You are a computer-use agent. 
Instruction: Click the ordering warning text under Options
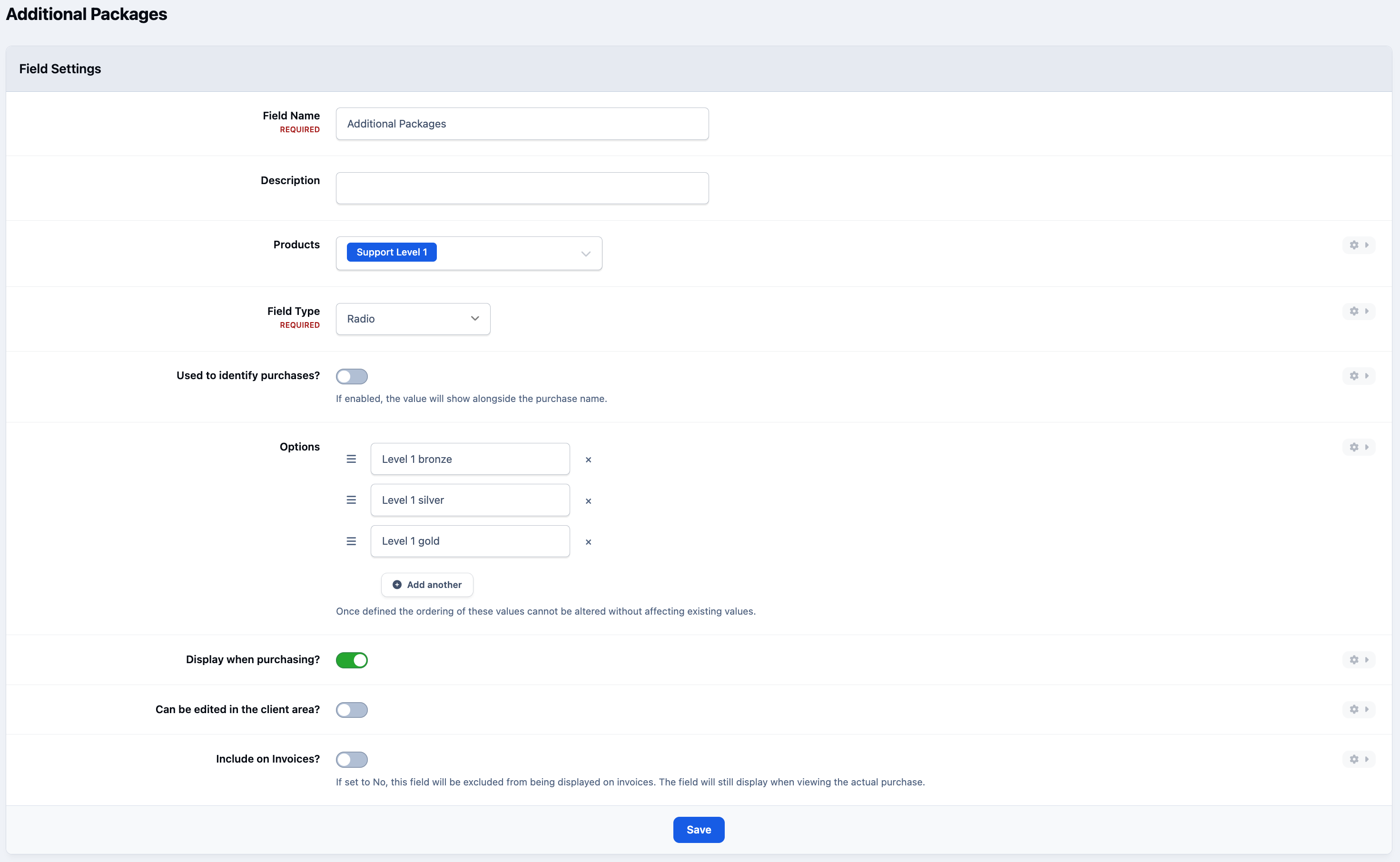(546, 611)
